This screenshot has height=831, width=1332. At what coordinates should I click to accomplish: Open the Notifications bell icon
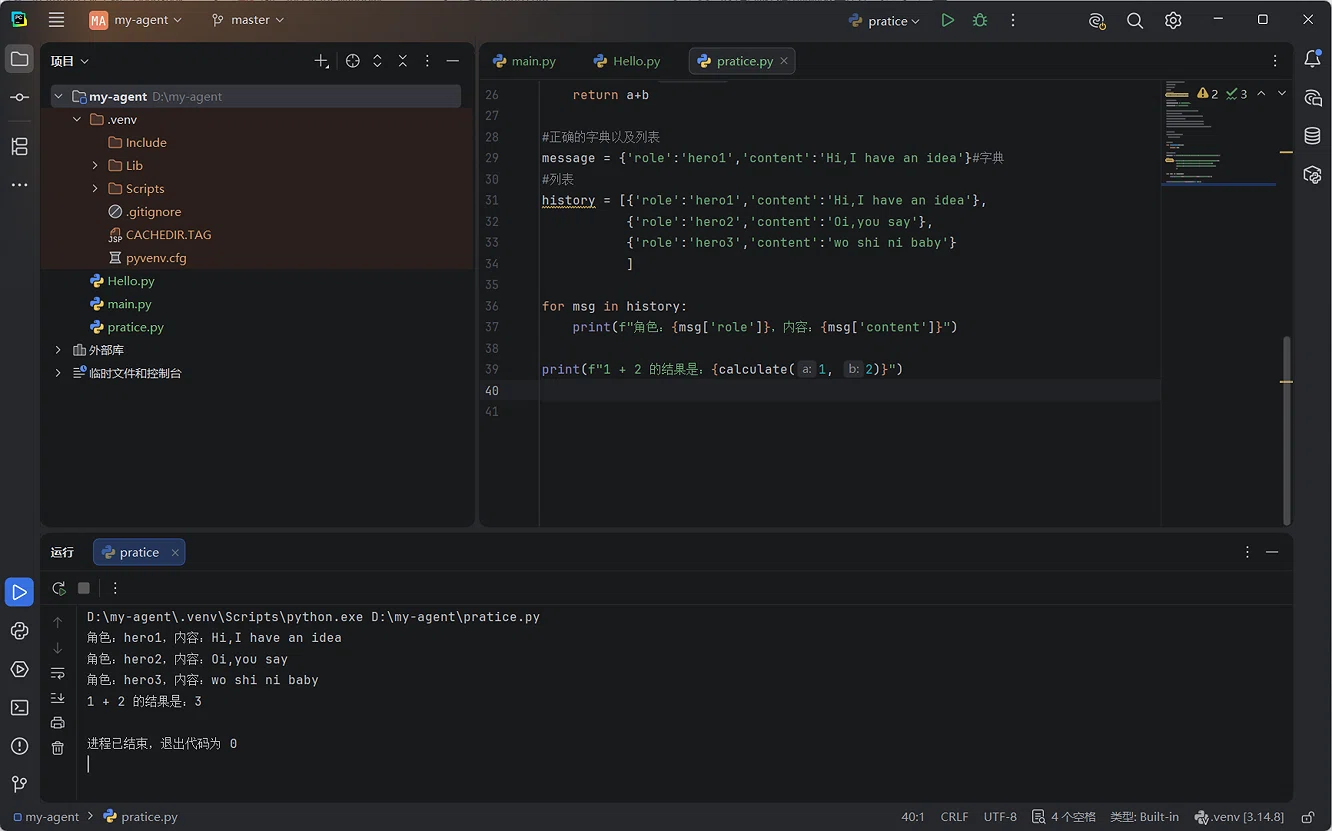point(1312,60)
